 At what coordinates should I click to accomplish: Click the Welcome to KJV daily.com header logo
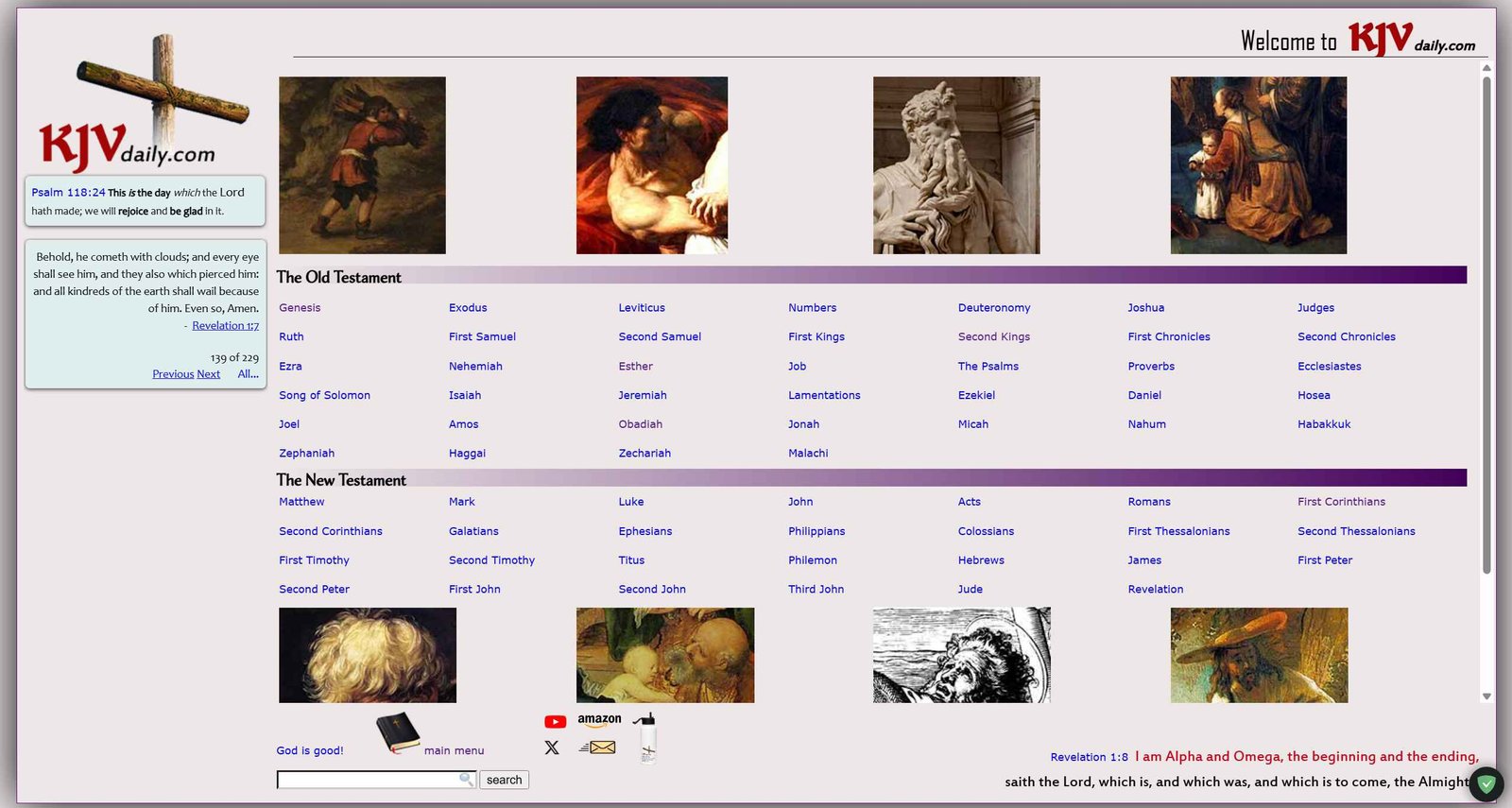(1358, 40)
